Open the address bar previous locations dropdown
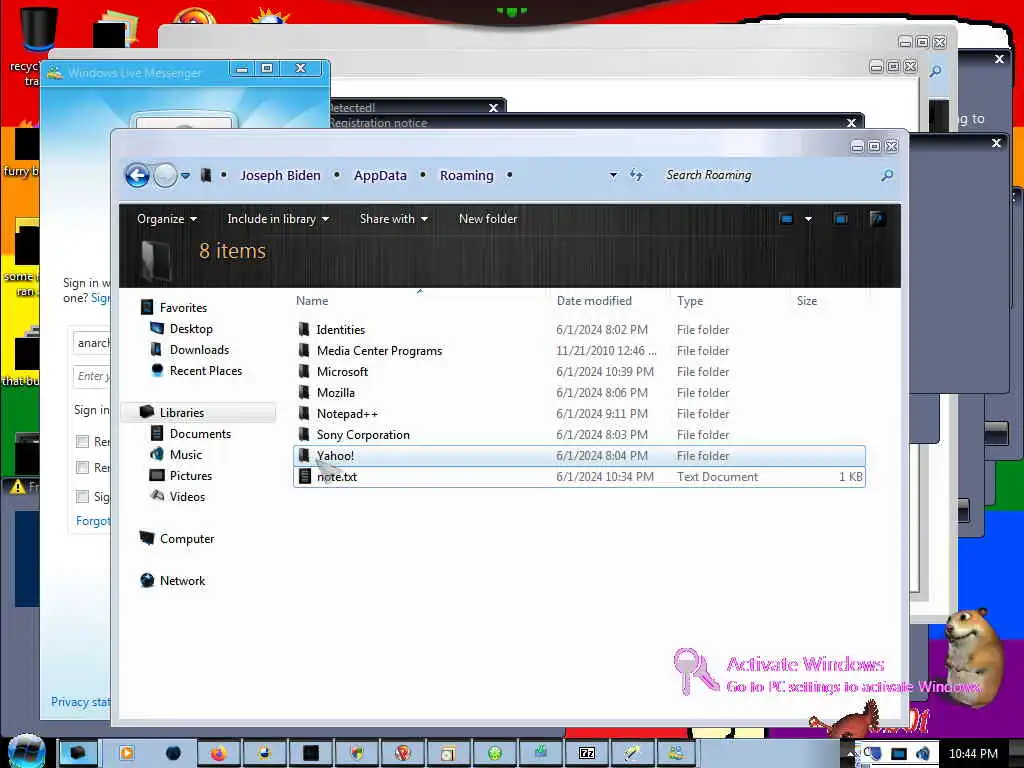 (613, 175)
